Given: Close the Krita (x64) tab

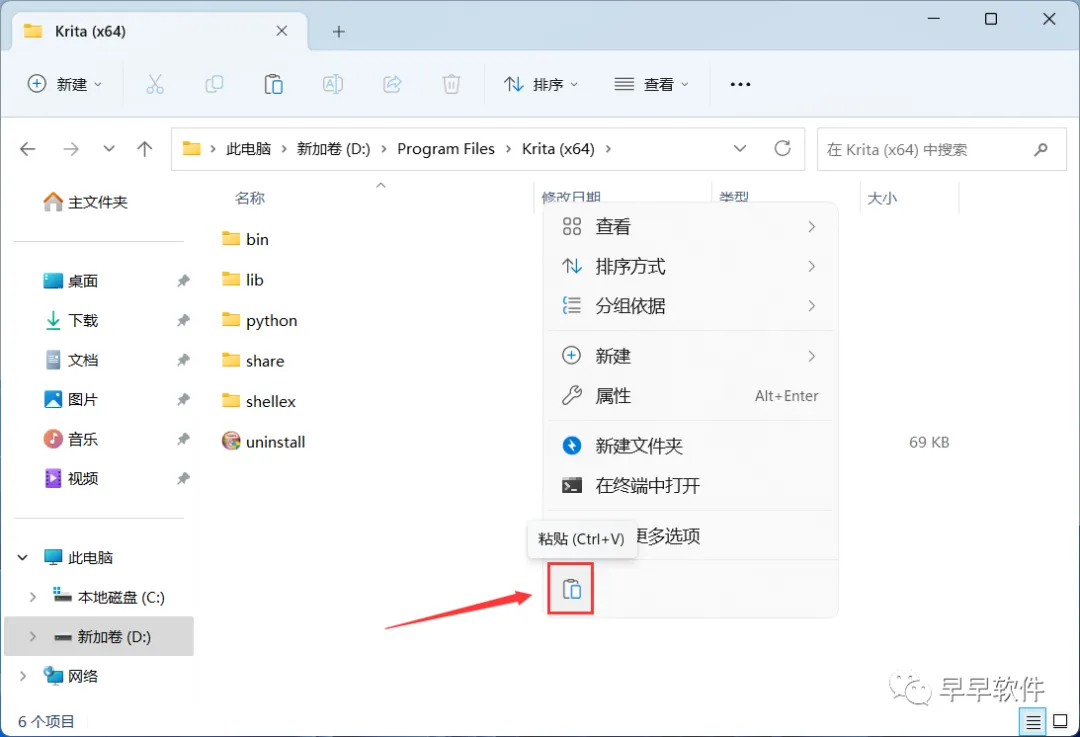Looking at the screenshot, I should [282, 31].
